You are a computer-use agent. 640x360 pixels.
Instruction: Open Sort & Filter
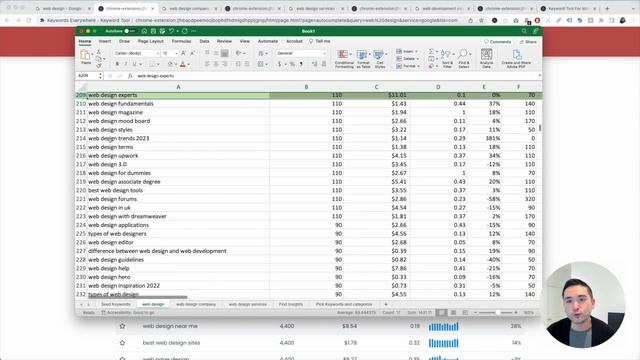(447, 59)
